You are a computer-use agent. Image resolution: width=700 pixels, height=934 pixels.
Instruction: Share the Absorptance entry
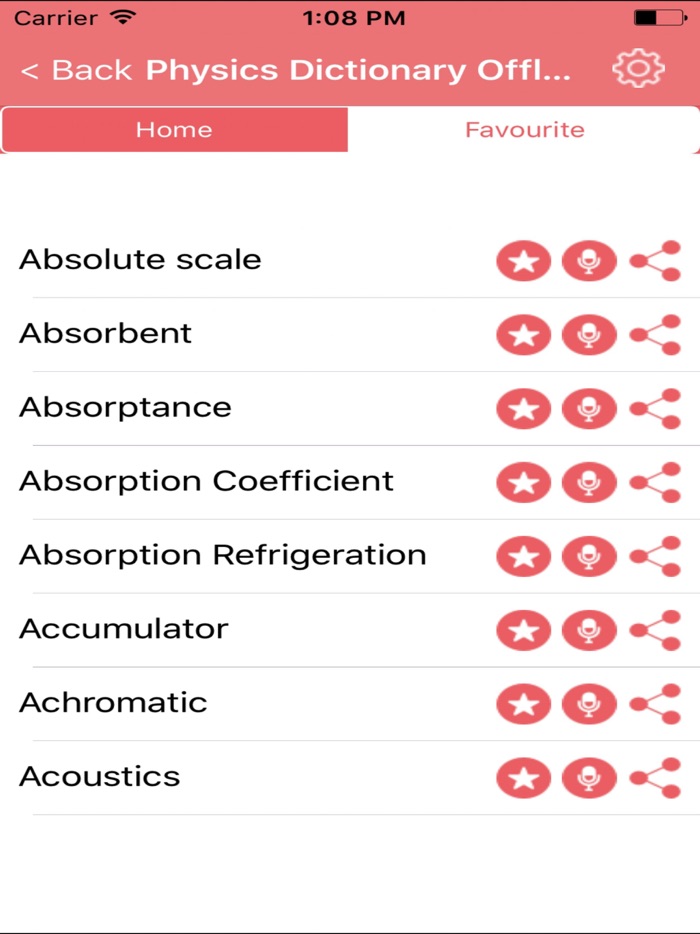tap(655, 409)
